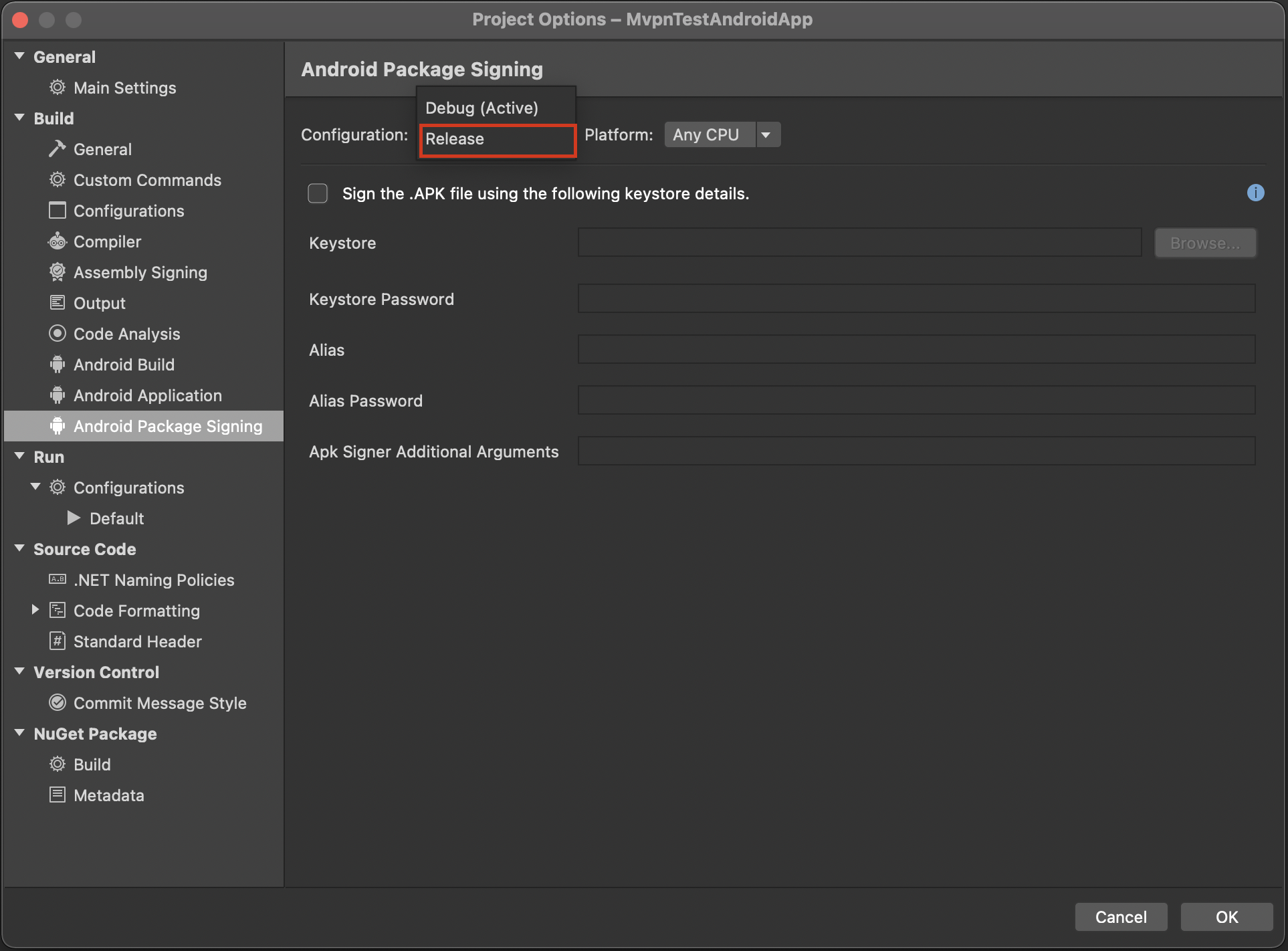The height and width of the screenshot is (951, 1288).
Task: Click the Code Analysis target icon
Action: click(58, 334)
